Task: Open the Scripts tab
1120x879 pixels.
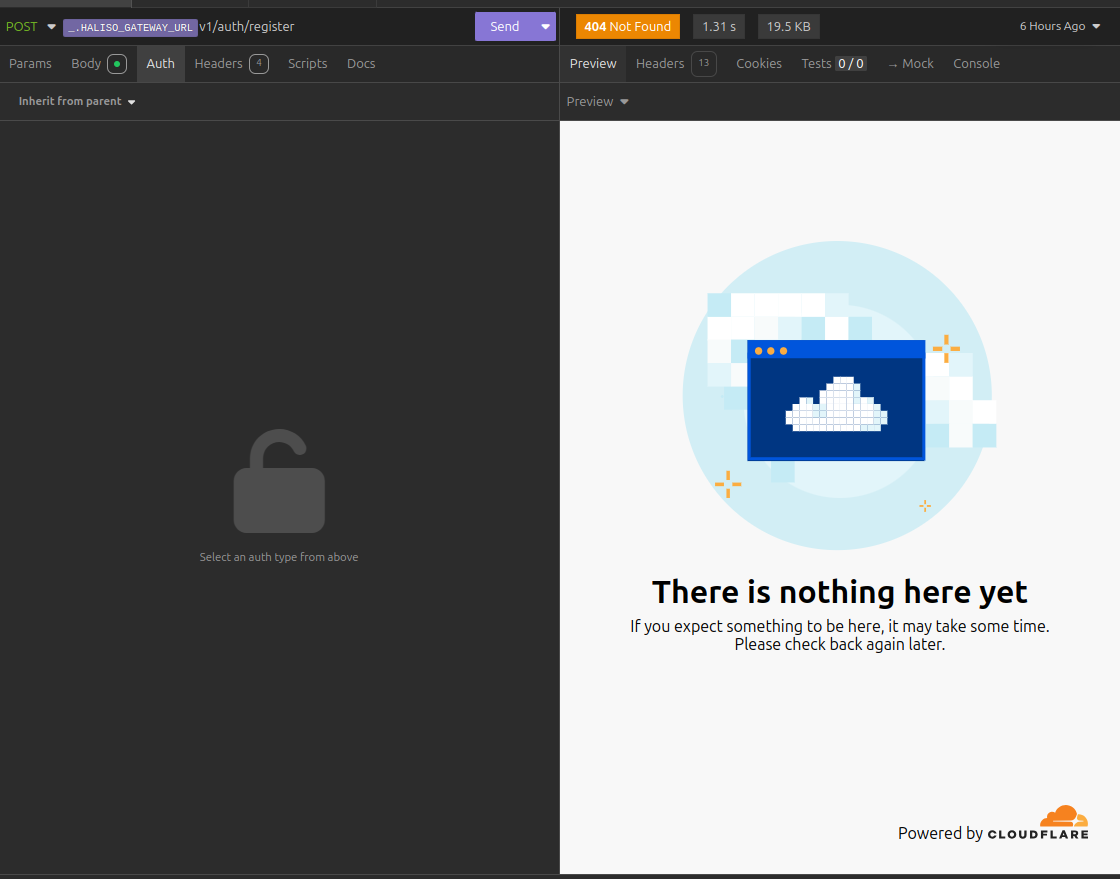Action: [307, 64]
